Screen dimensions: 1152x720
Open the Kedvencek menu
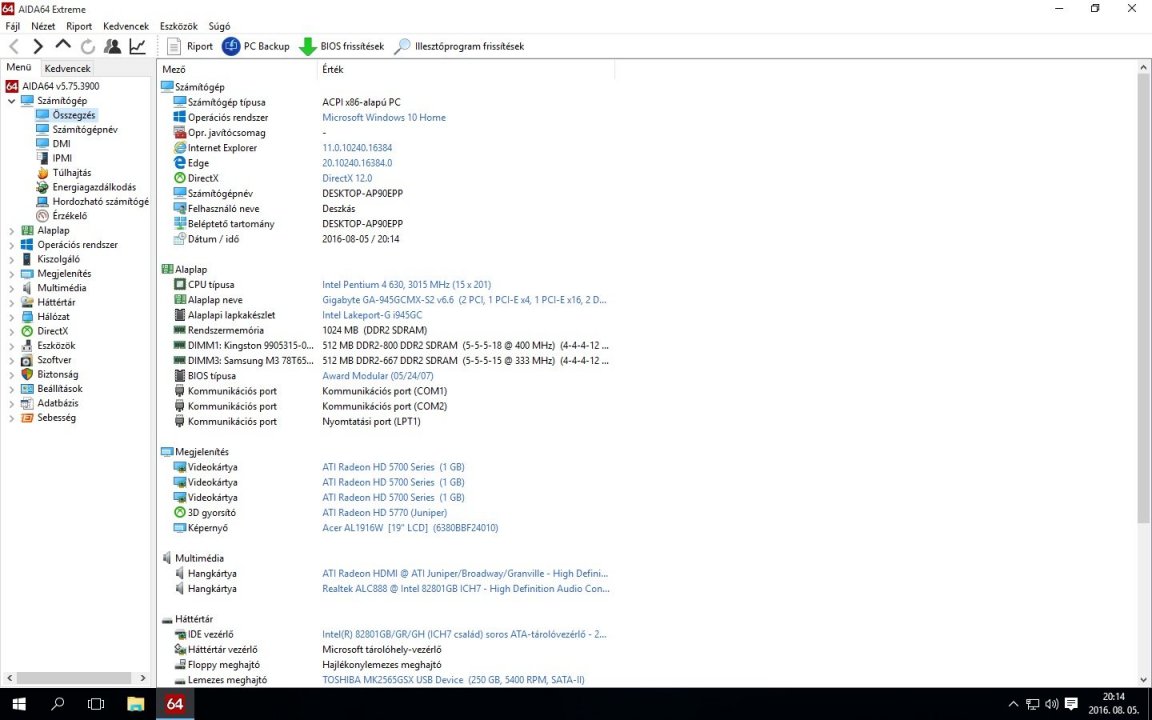tap(126, 26)
